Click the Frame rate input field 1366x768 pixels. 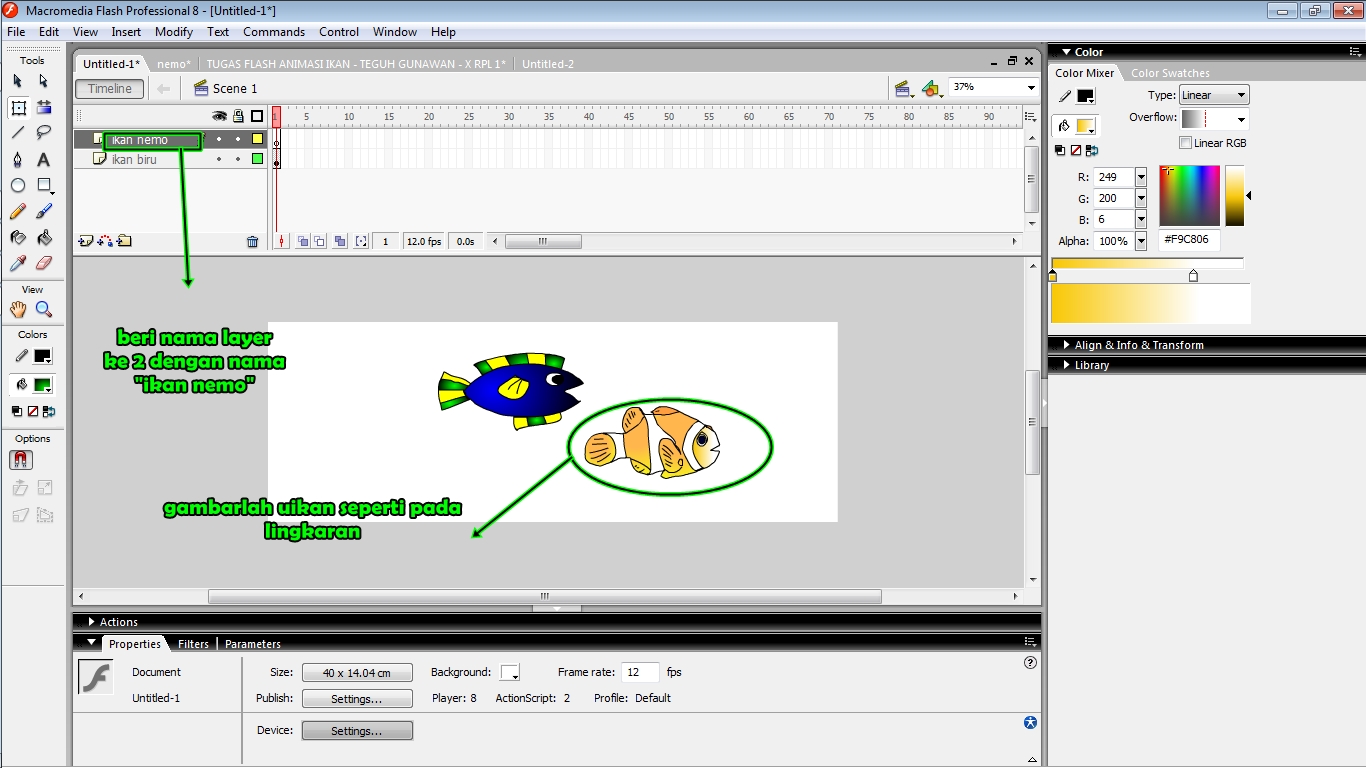coord(640,672)
